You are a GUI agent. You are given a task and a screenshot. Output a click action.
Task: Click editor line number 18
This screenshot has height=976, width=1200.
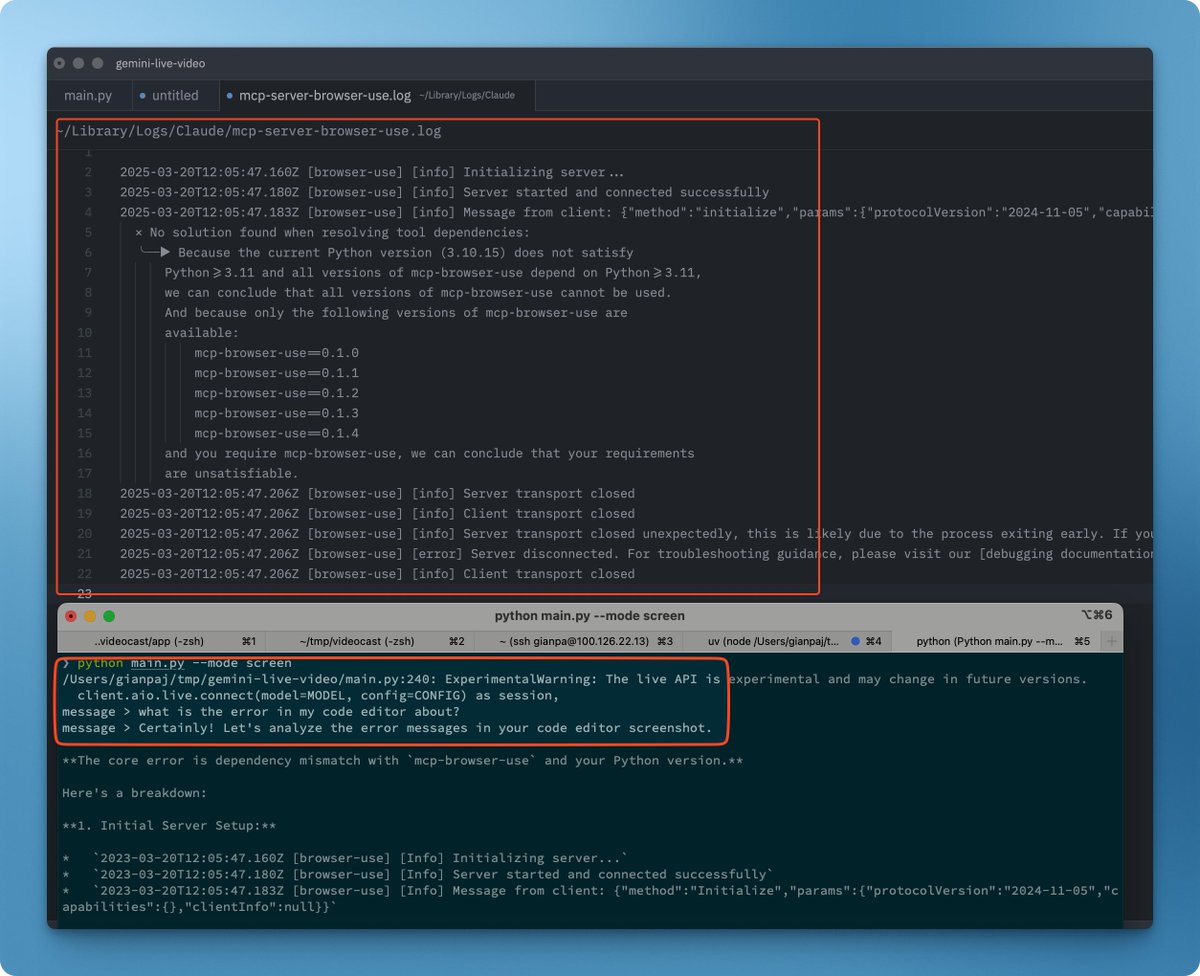coord(85,493)
